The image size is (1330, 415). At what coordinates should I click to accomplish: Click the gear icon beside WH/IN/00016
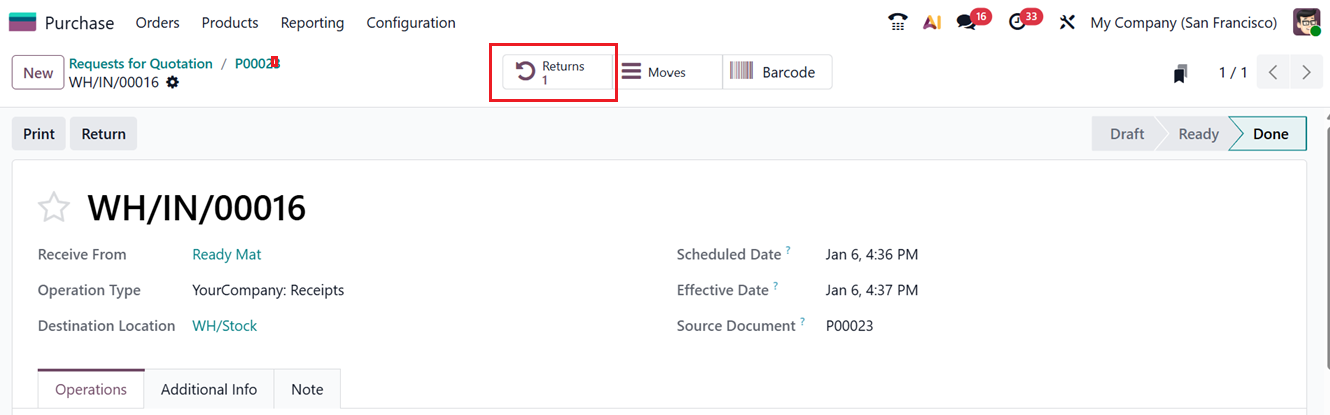(x=173, y=82)
